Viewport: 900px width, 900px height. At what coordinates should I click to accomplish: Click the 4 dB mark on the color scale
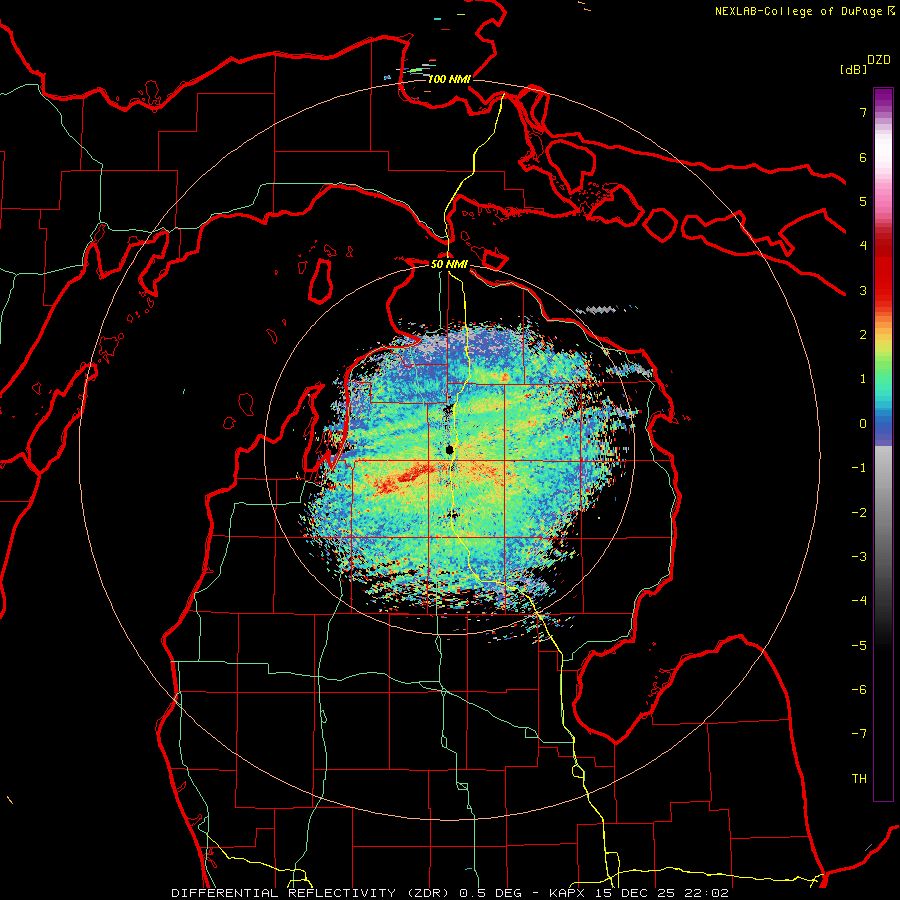coord(863,246)
